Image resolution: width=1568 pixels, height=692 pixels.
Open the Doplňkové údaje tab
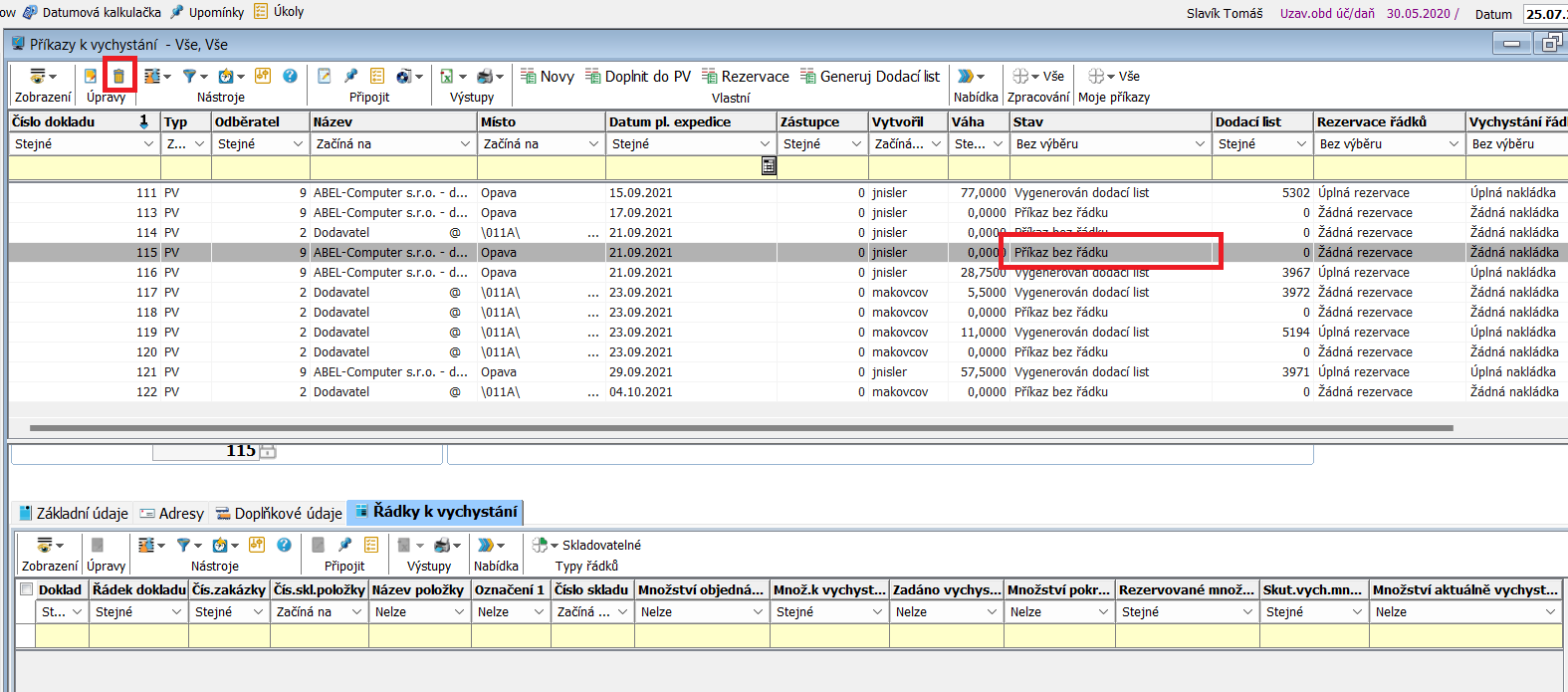click(279, 514)
